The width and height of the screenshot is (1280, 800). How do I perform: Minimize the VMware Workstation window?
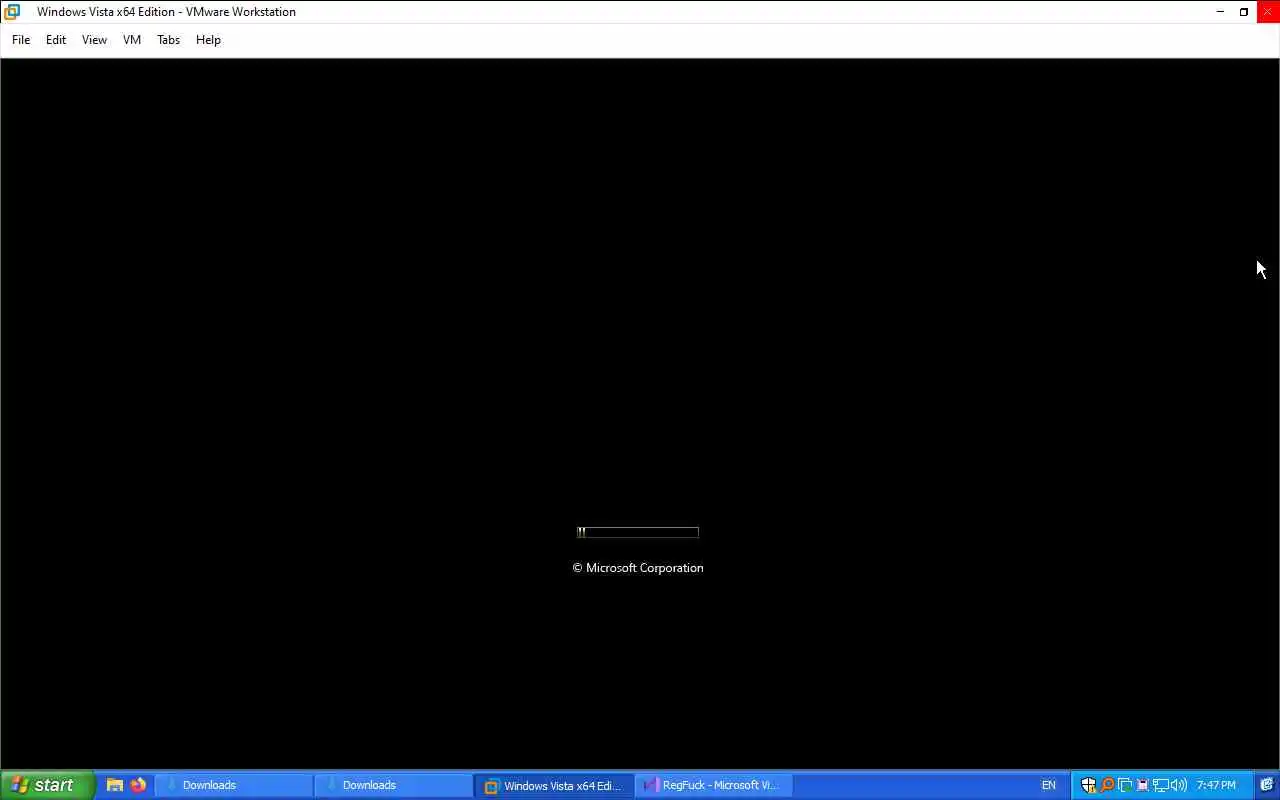coord(1220,12)
